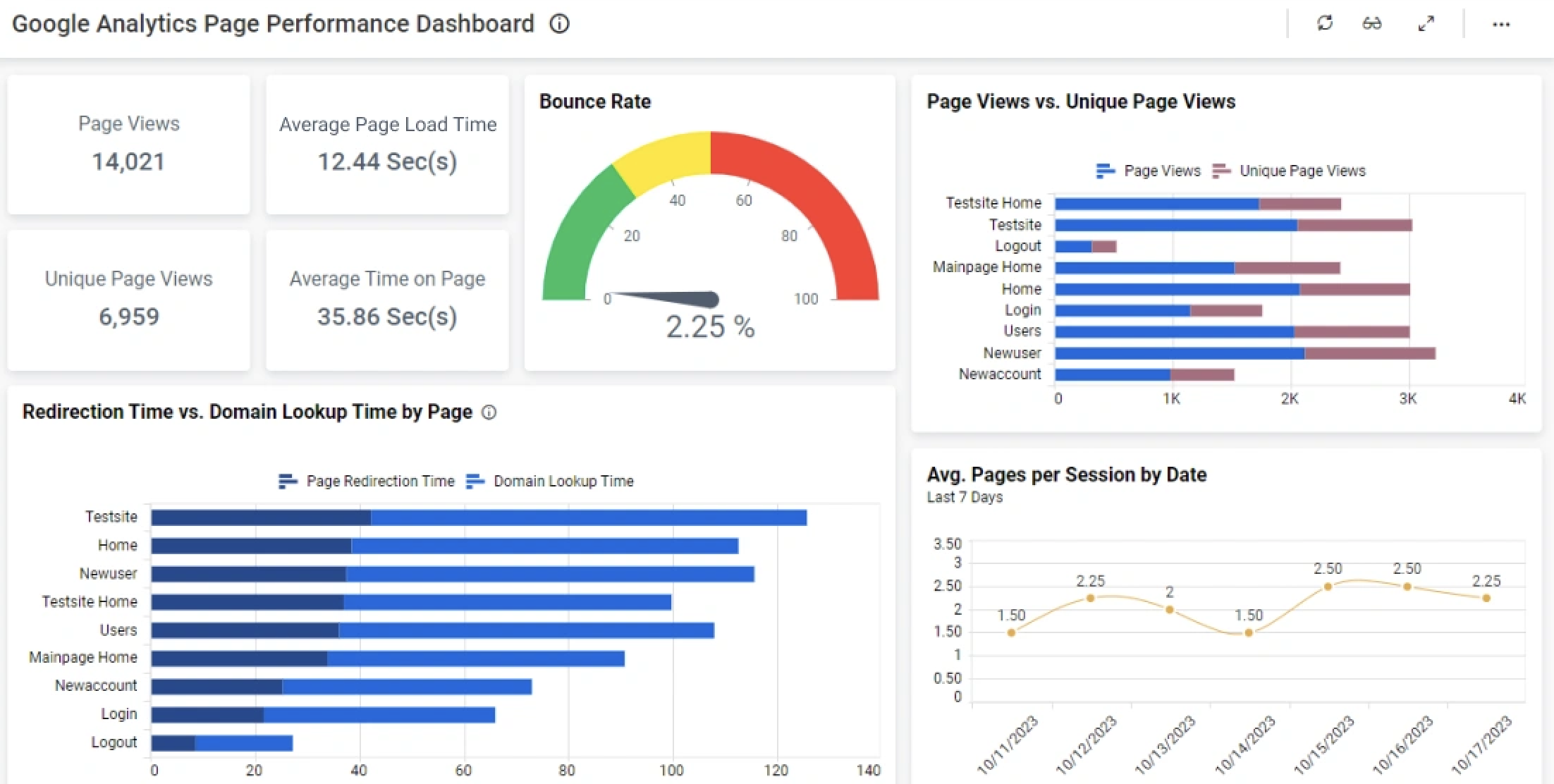Viewport: 1554px width, 784px height.
Task: Click the 10/14/2023 date axis label
Action: click(x=1246, y=744)
